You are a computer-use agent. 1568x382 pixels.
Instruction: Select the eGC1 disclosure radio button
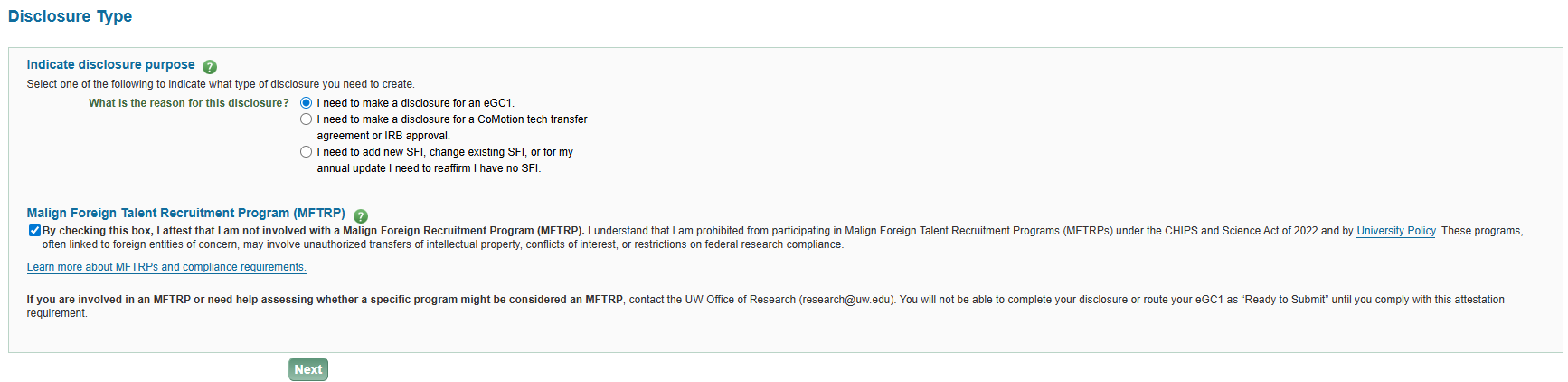(307, 103)
